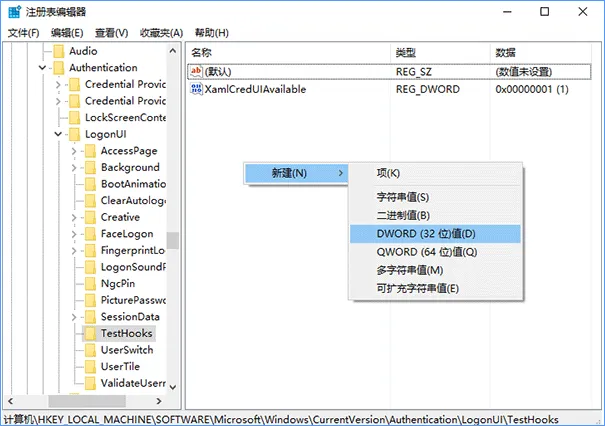Viewport: 605px width, 426px height.
Task: Click the Creative folder icon
Action: pyautogui.click(x=90, y=217)
